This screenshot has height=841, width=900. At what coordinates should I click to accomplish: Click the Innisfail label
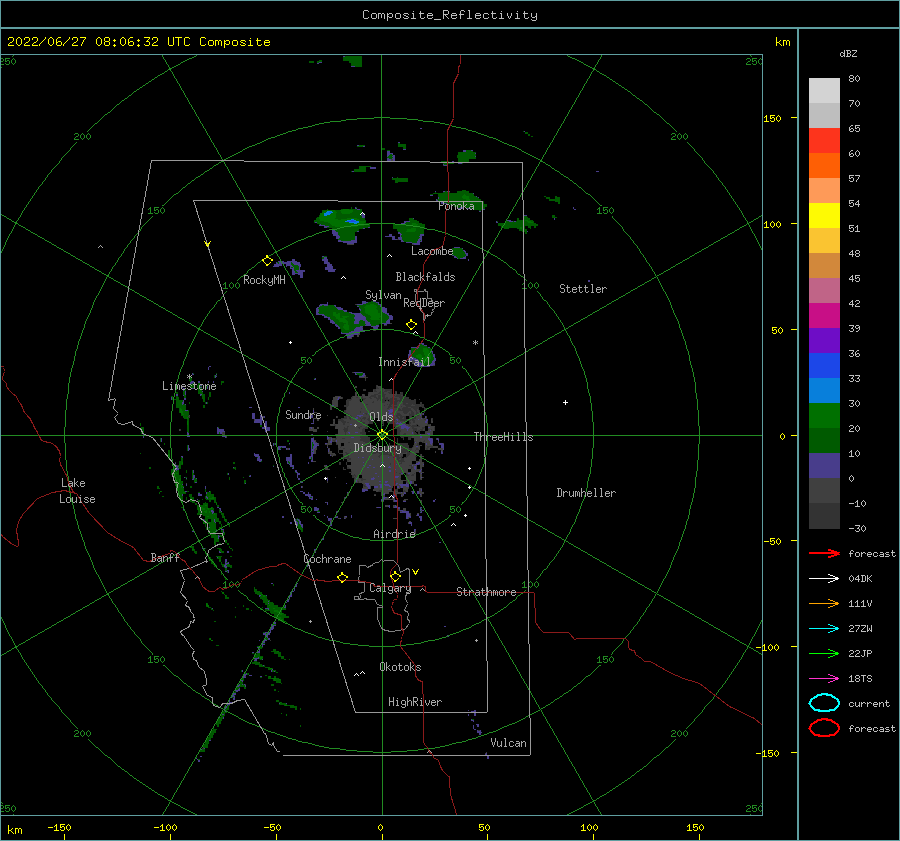click(404, 362)
